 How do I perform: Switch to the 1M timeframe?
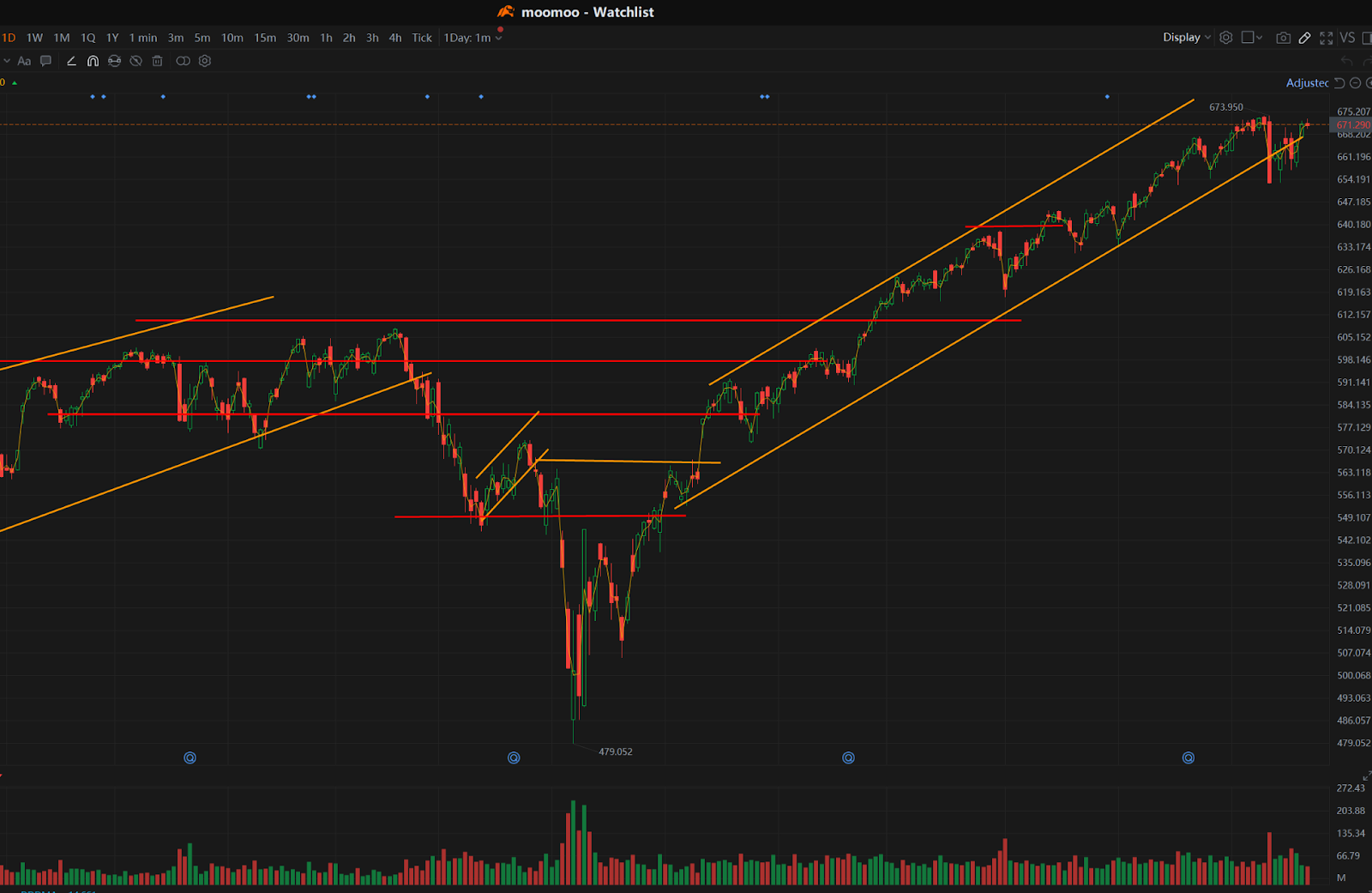point(62,38)
